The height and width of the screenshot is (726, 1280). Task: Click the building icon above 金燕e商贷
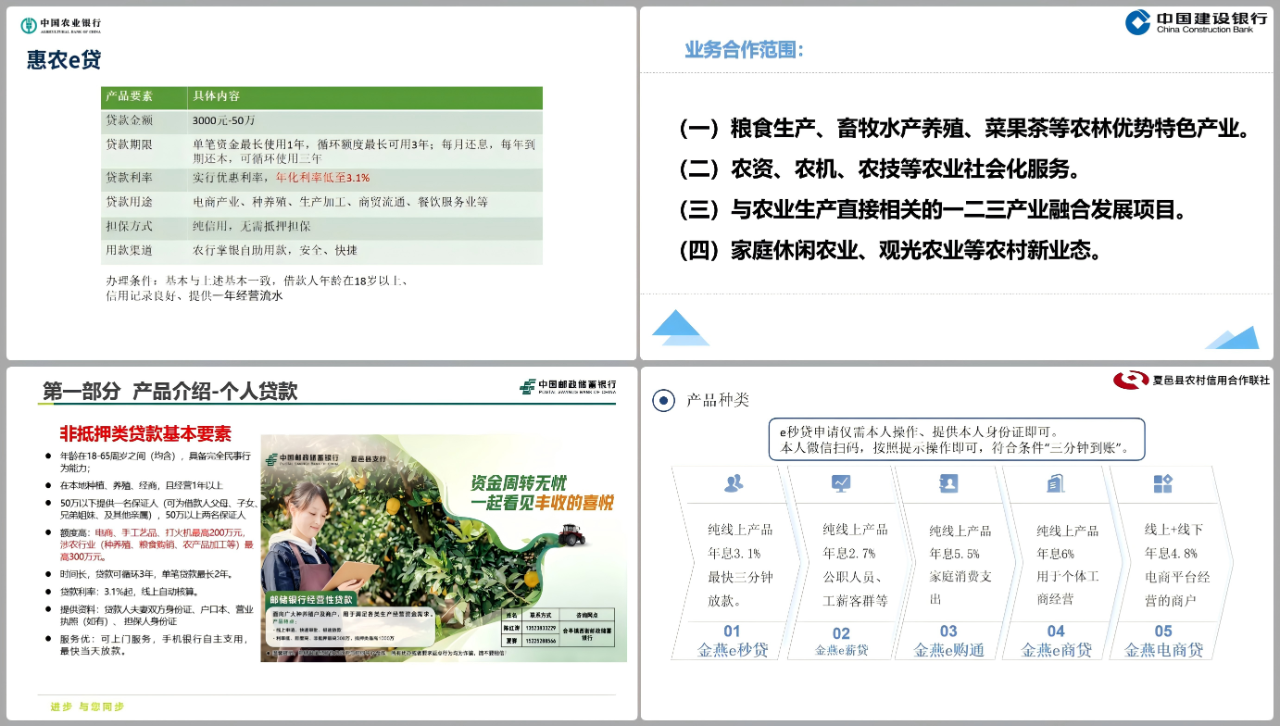coord(1055,484)
